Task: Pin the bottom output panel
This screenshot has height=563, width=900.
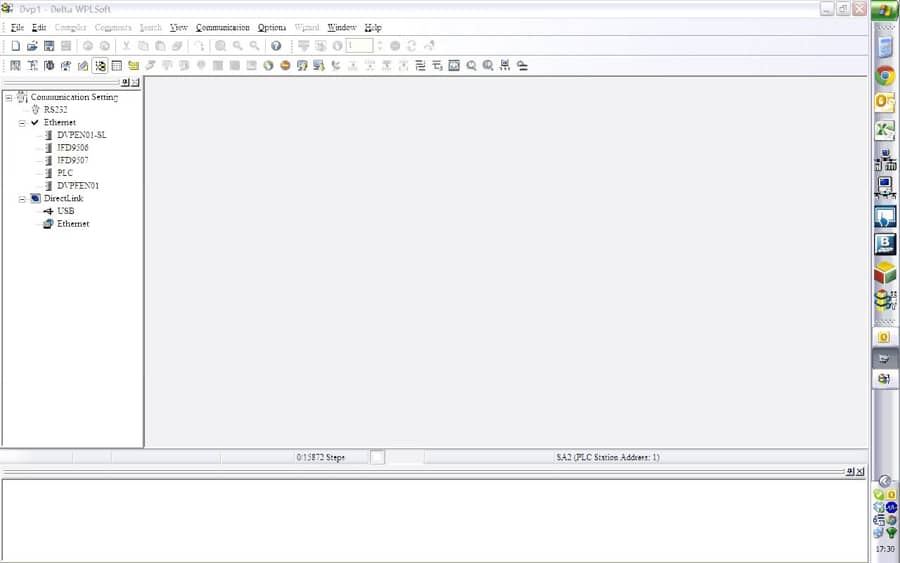Action: (x=850, y=472)
